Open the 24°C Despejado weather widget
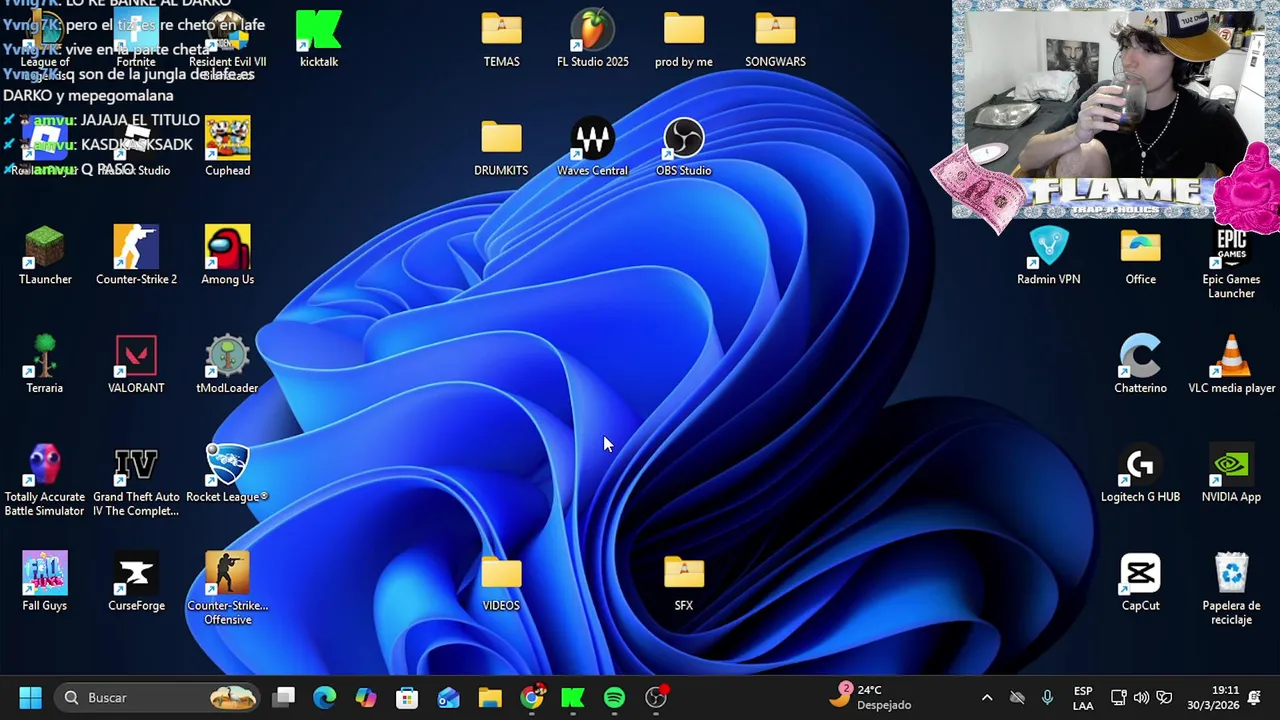Viewport: 1280px width, 720px height. point(872,698)
